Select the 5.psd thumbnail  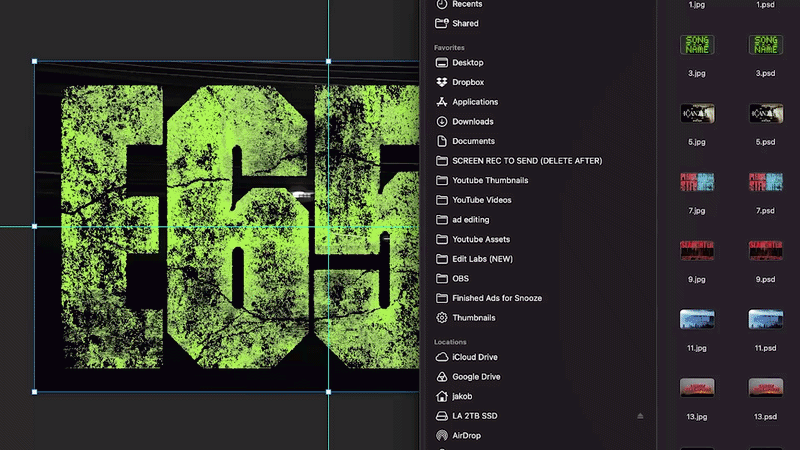(x=765, y=113)
